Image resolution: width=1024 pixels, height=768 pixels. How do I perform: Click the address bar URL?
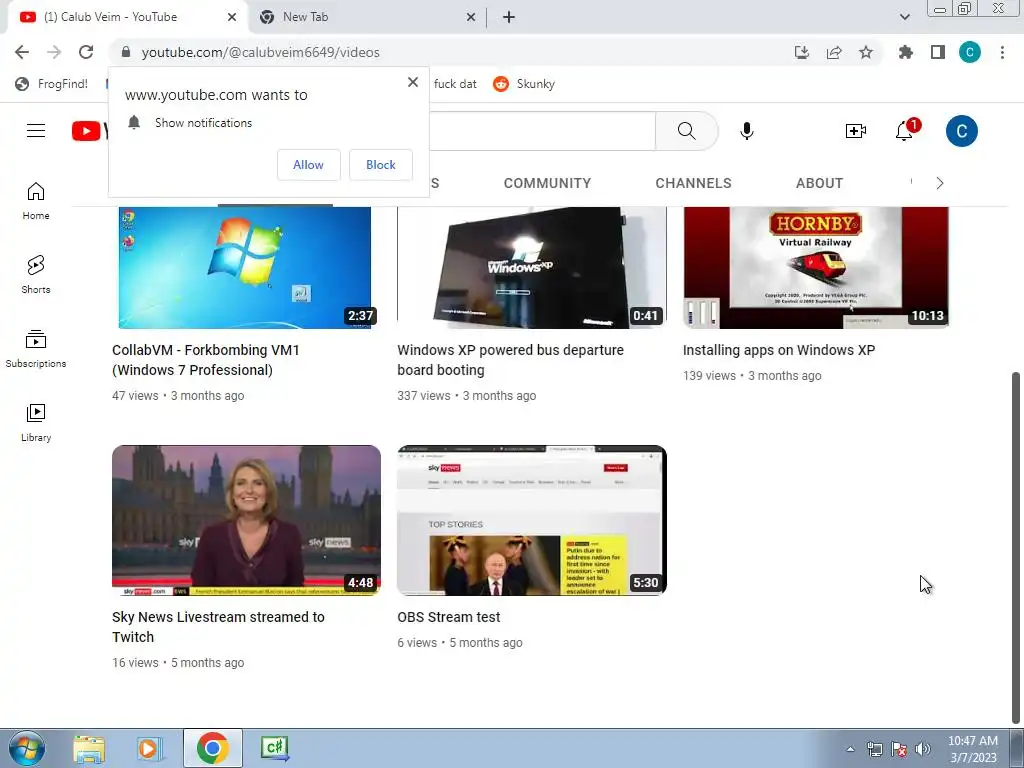pos(261,52)
